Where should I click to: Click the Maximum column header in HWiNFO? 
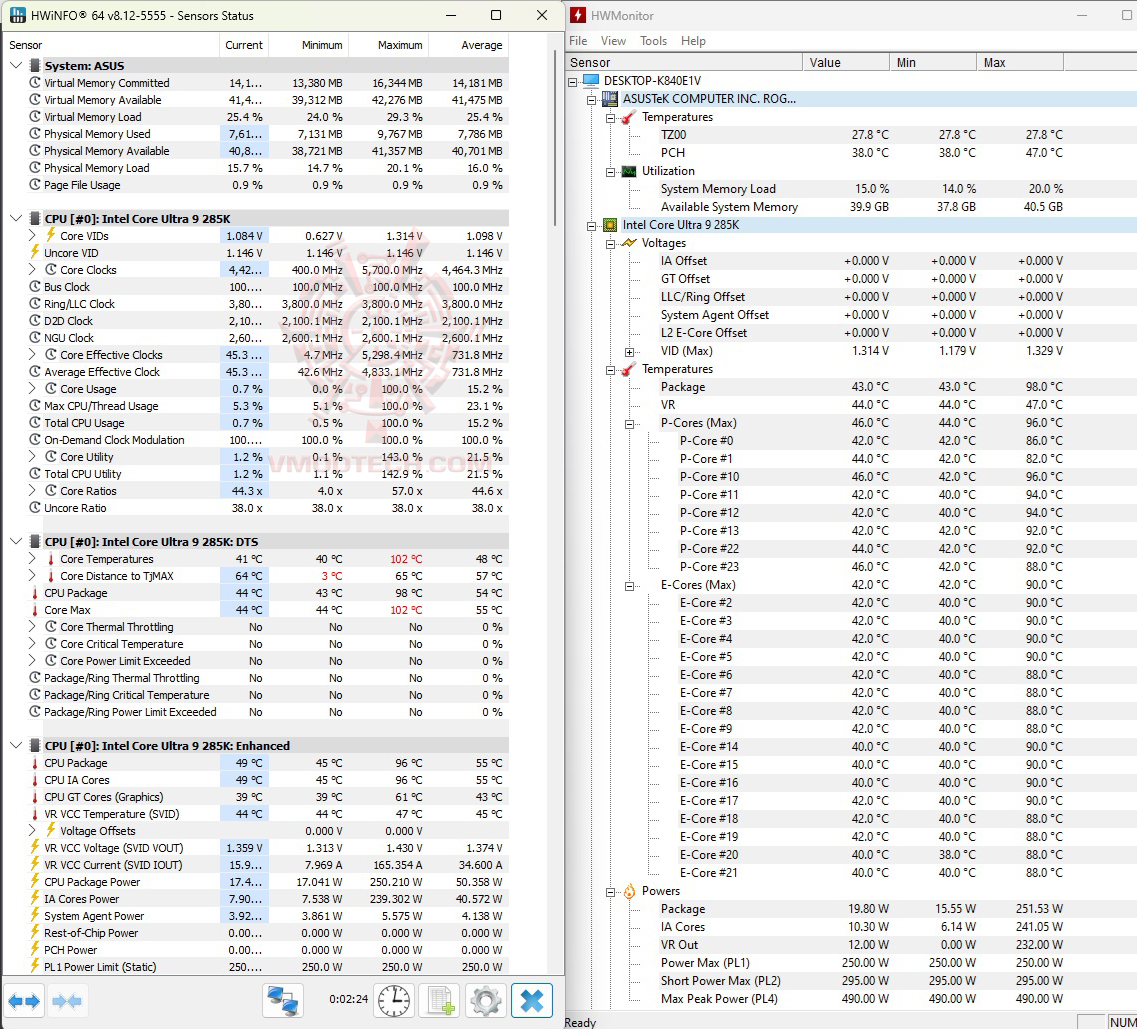(x=389, y=45)
